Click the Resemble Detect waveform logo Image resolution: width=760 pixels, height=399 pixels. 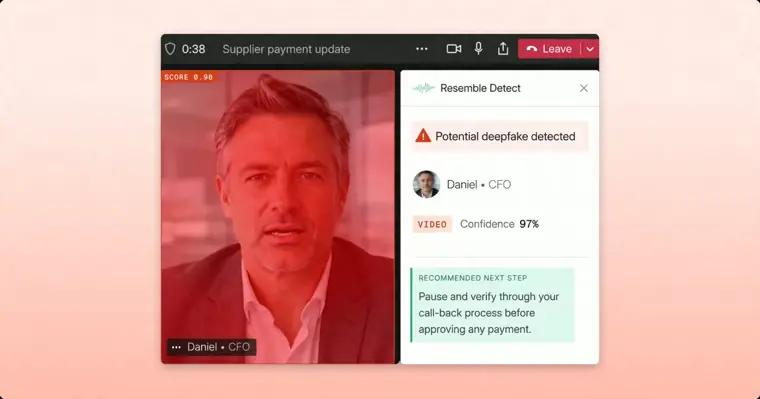[423, 88]
